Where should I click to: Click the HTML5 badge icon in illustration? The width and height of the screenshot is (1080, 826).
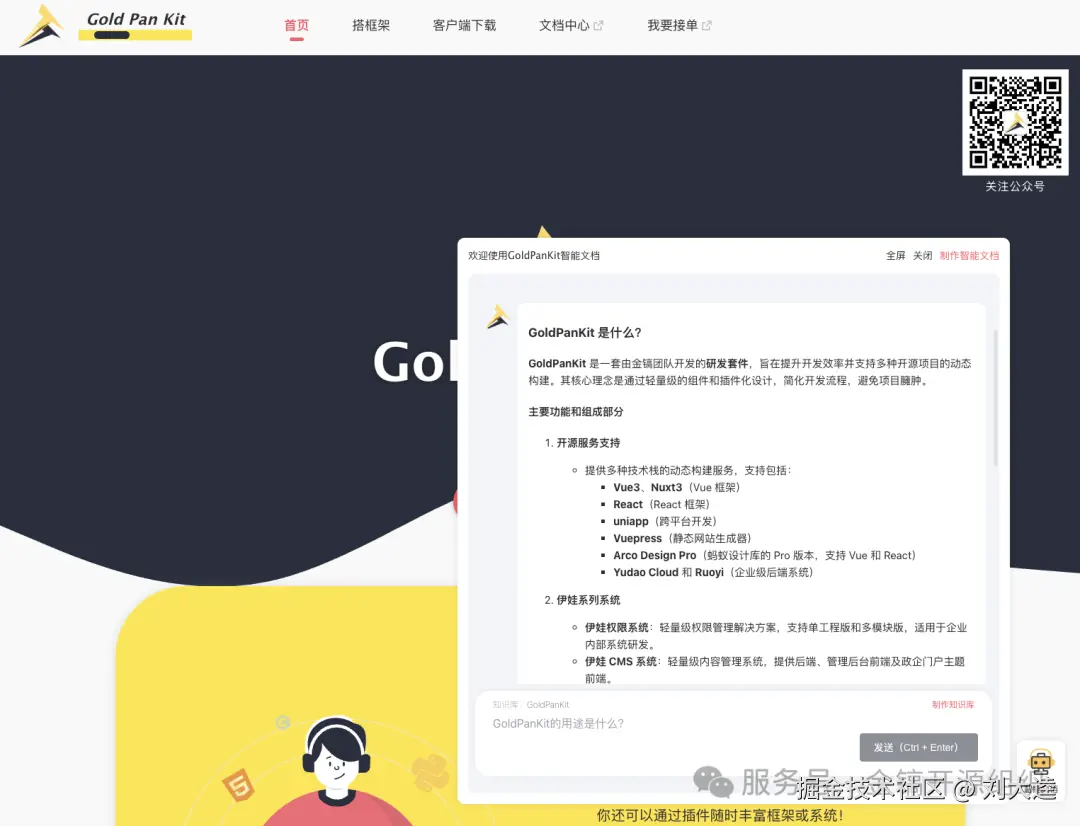tap(238, 785)
